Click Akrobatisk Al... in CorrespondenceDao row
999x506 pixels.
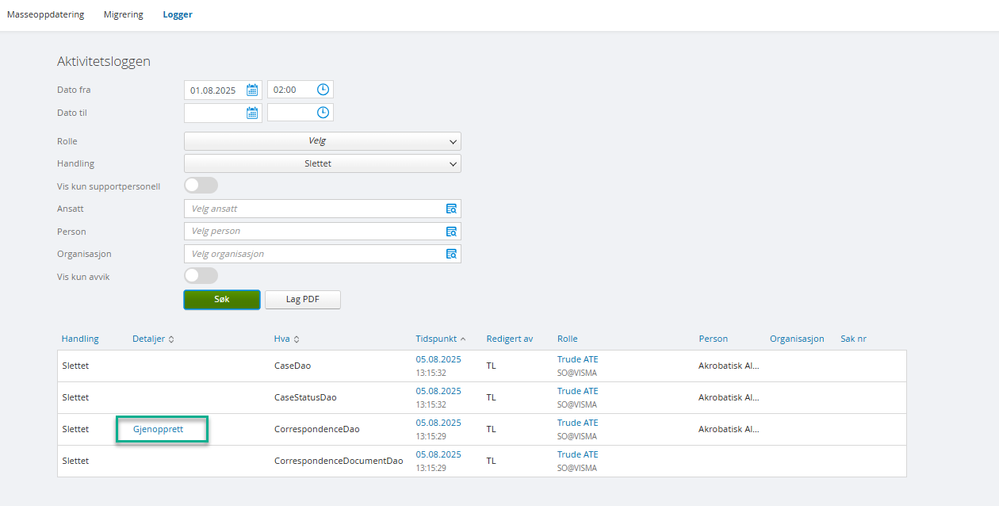[729, 430]
